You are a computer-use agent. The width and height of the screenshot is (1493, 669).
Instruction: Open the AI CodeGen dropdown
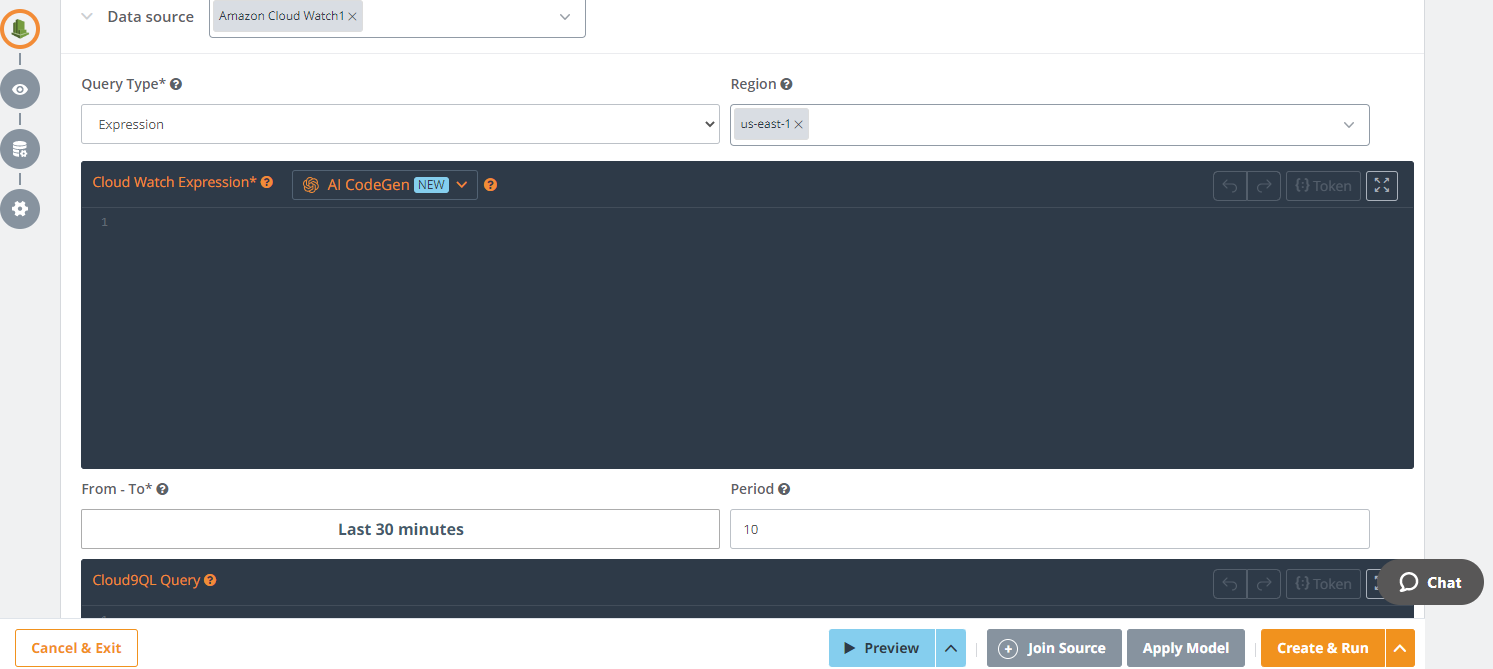385,185
